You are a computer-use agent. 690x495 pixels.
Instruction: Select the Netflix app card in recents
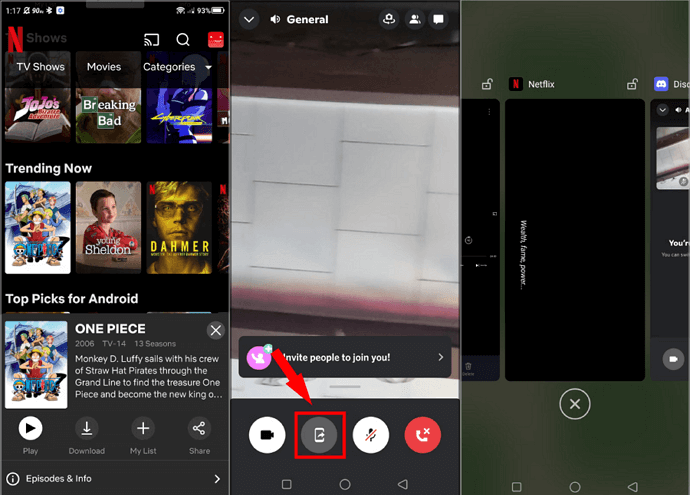tap(575, 240)
